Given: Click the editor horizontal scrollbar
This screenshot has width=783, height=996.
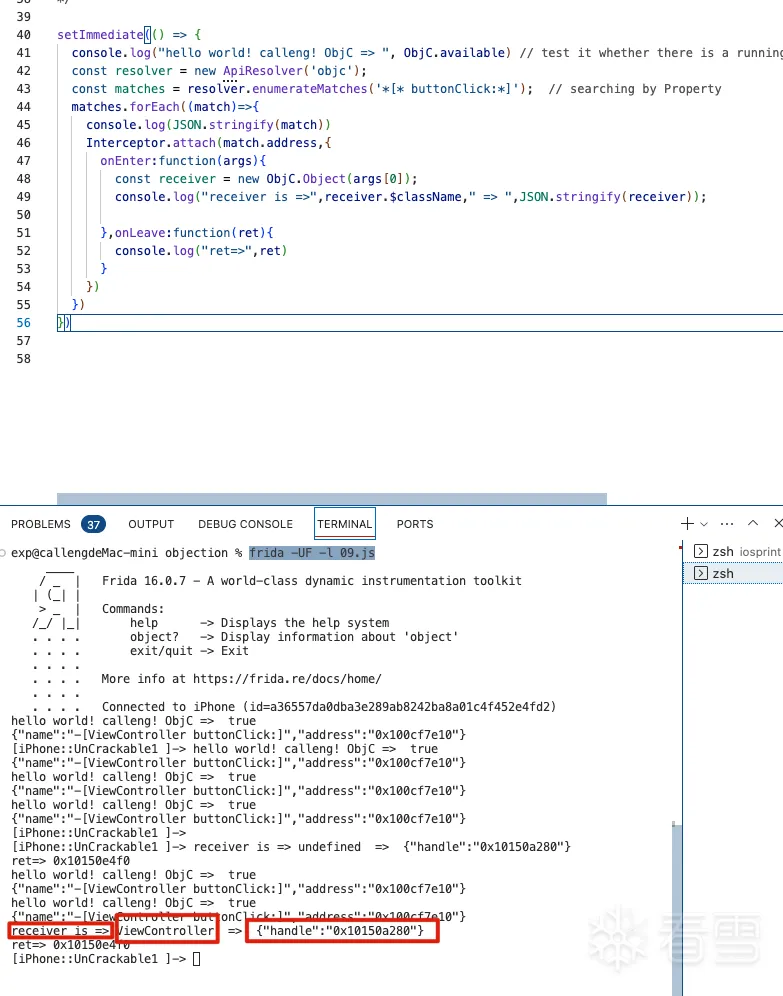Looking at the screenshot, I should [331, 499].
